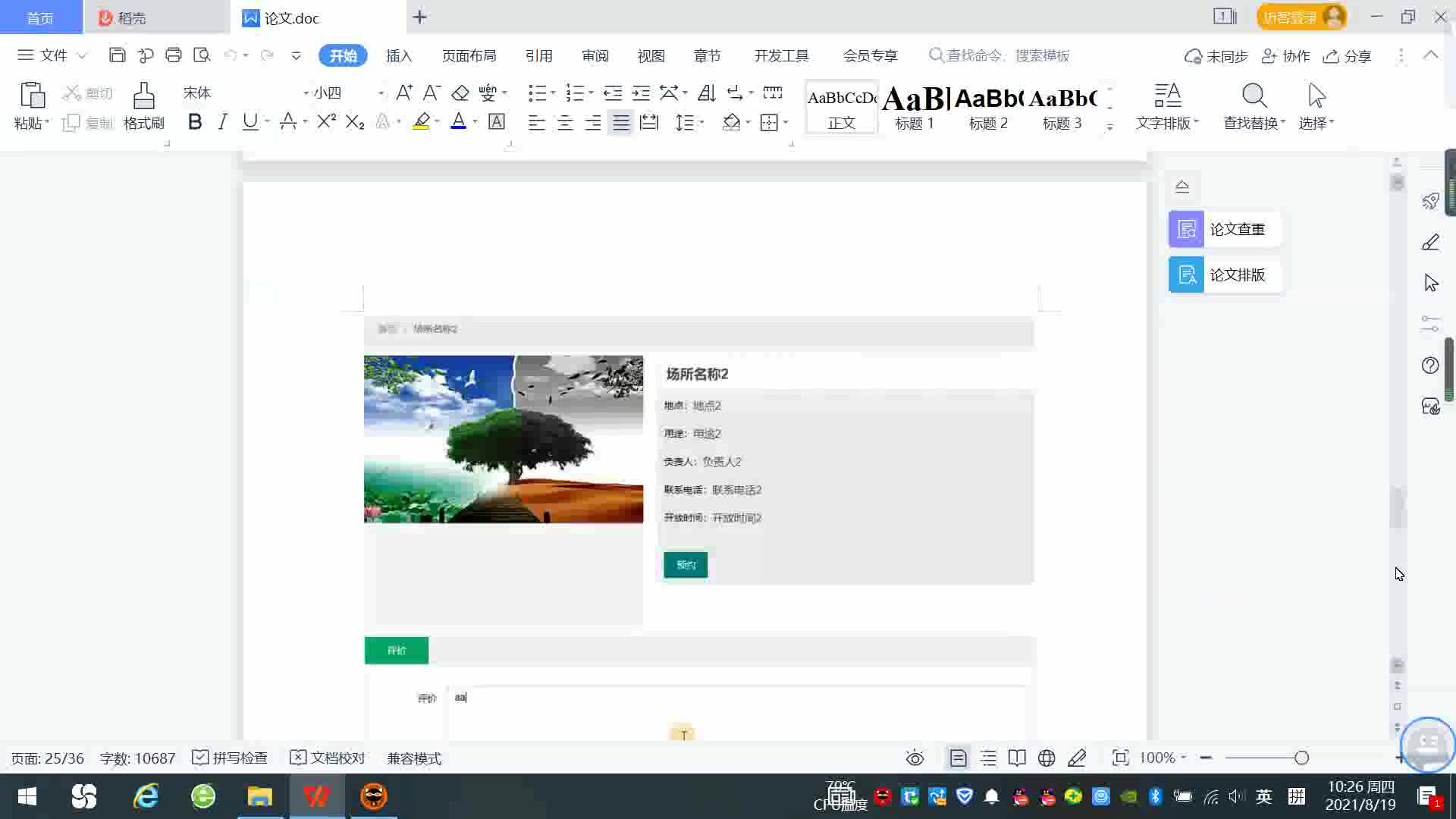This screenshot has width=1456, height=819.
Task: Click the zoom slider handle
Action: click(x=1301, y=758)
